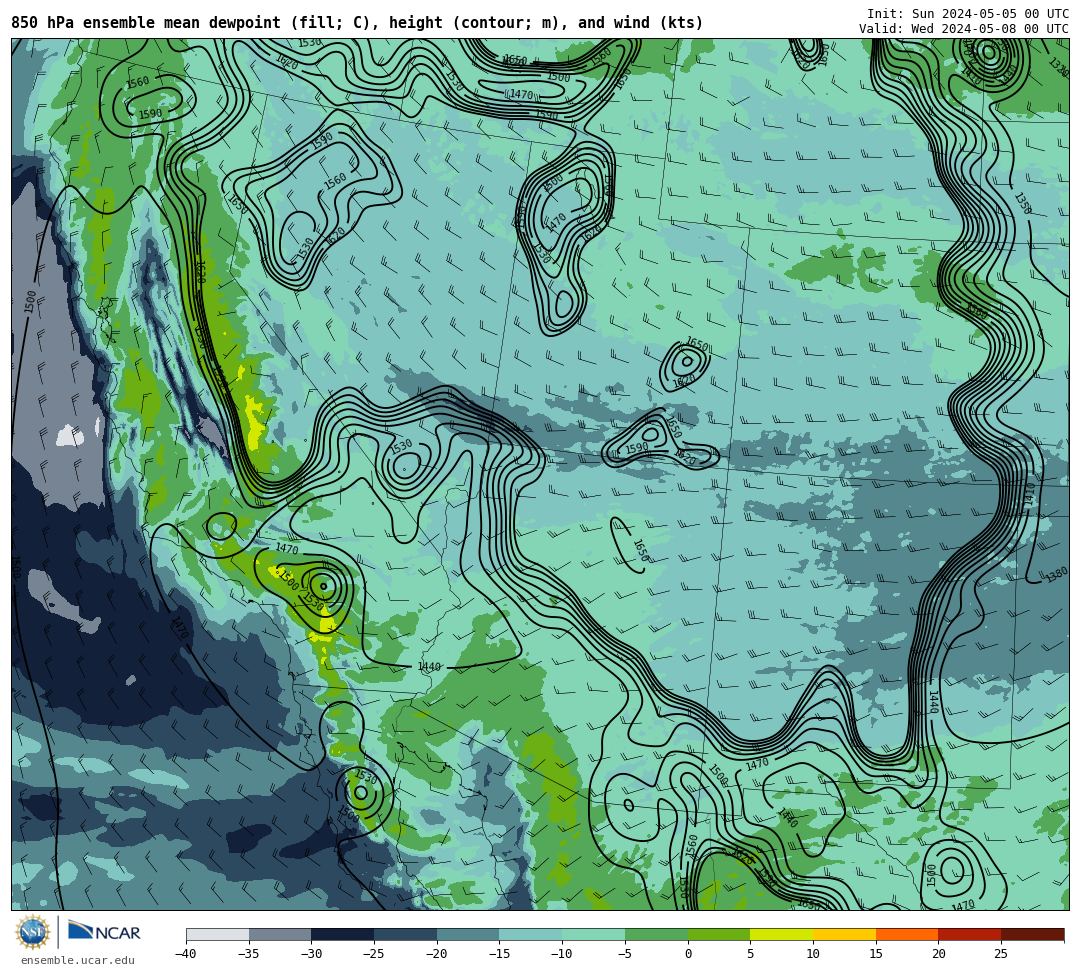Click the colorbar tick label 25
This screenshot has width=1080, height=973.
[1001, 954]
